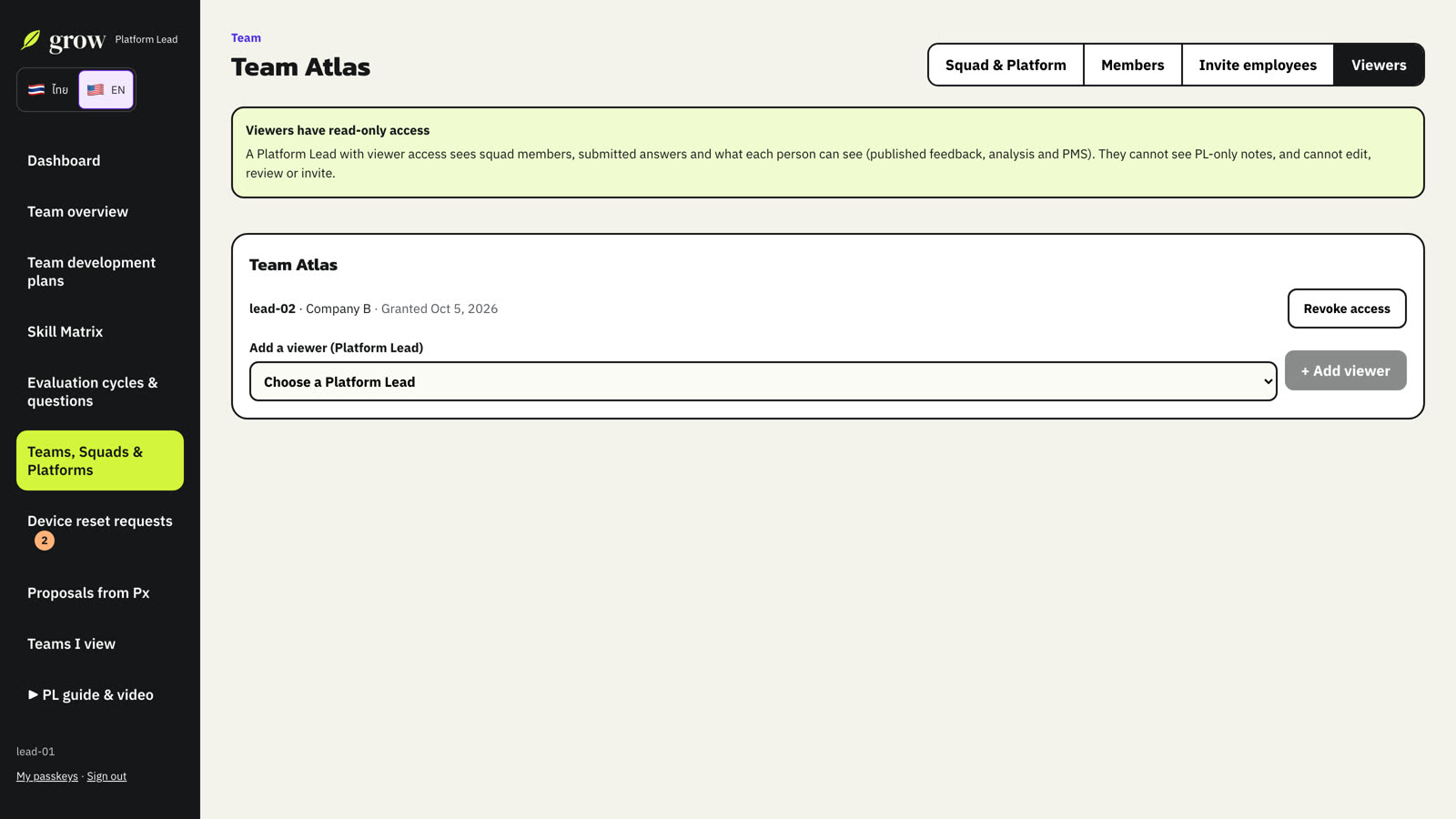Go to Teams I view

coord(100,644)
